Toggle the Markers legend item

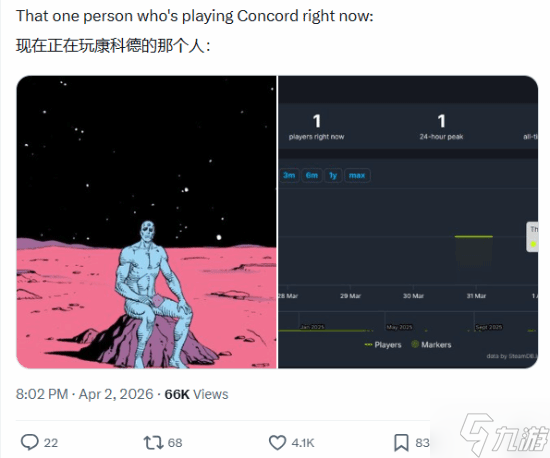tap(431, 345)
